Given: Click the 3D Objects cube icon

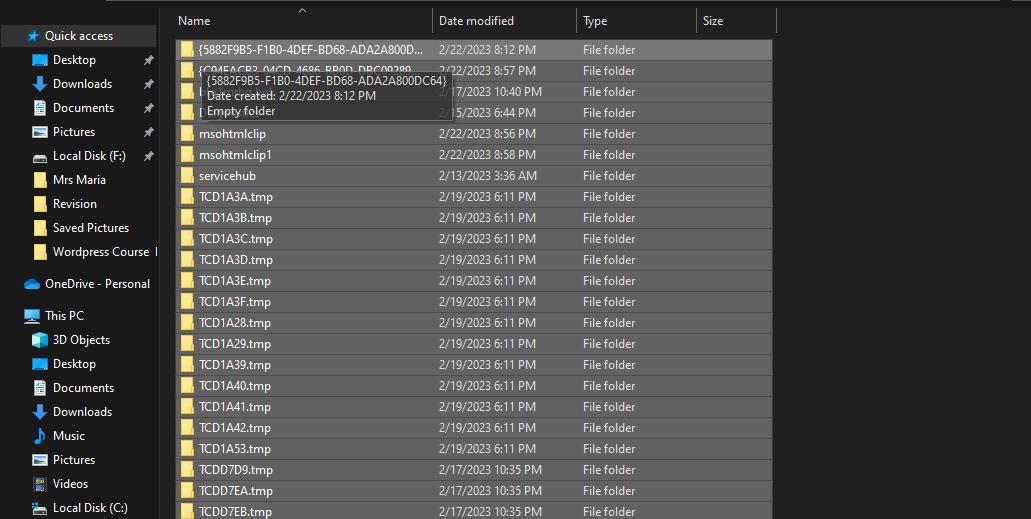Looking at the screenshot, I should pyautogui.click(x=40, y=340).
